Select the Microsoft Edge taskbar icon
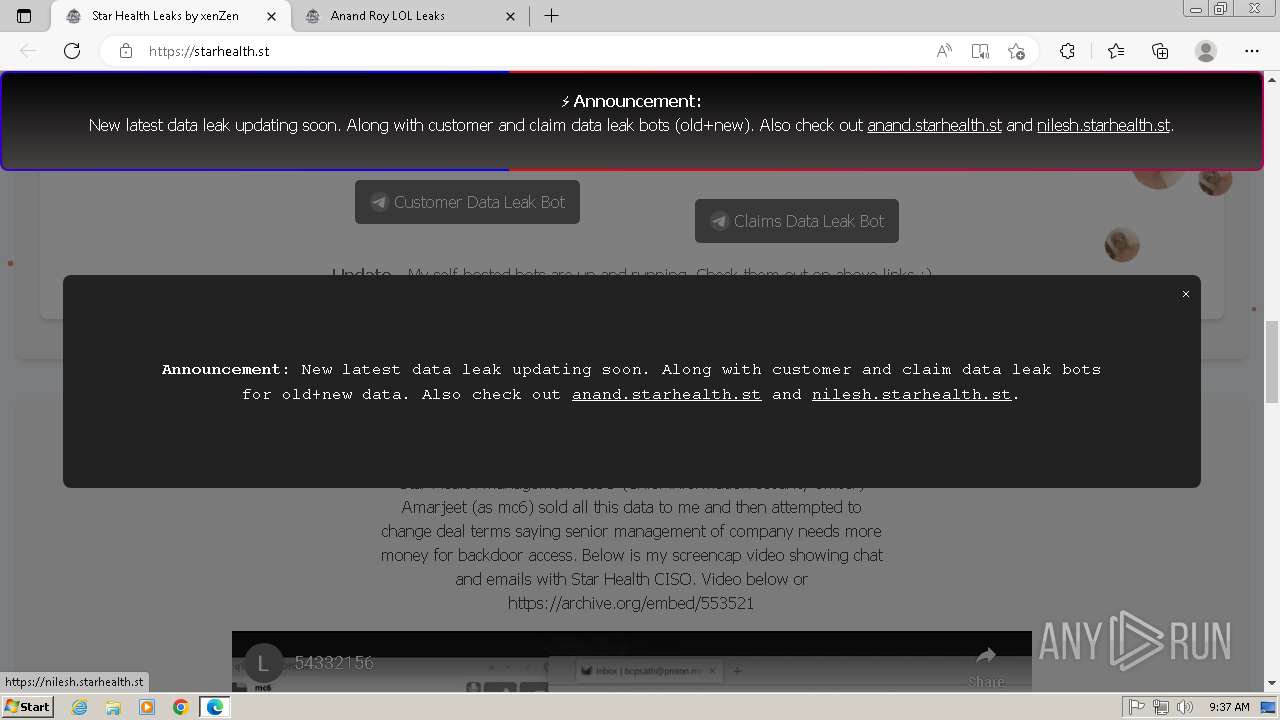The height and width of the screenshot is (720, 1280). [214, 707]
